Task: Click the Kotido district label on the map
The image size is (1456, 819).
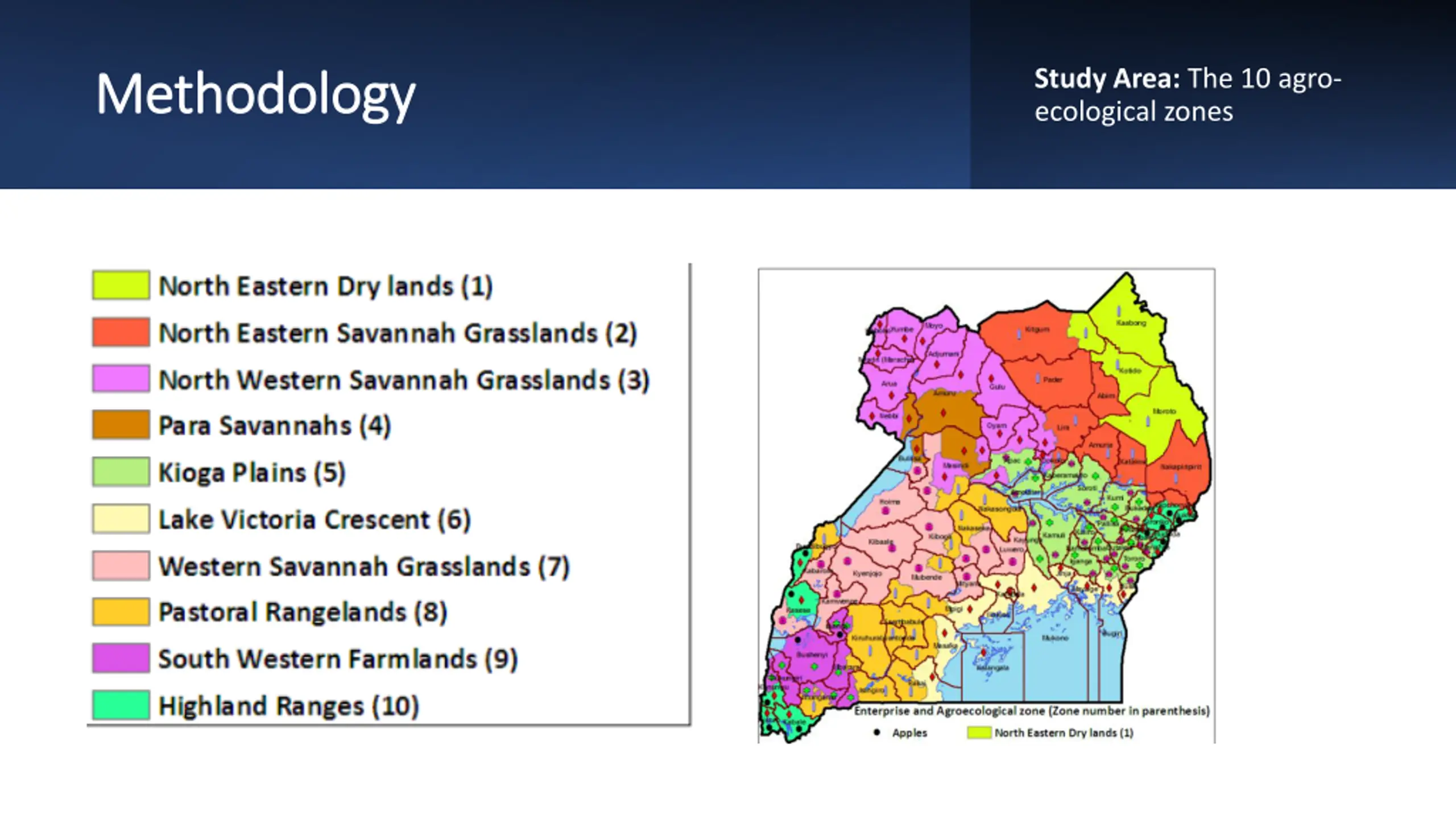Action: pos(1130,371)
